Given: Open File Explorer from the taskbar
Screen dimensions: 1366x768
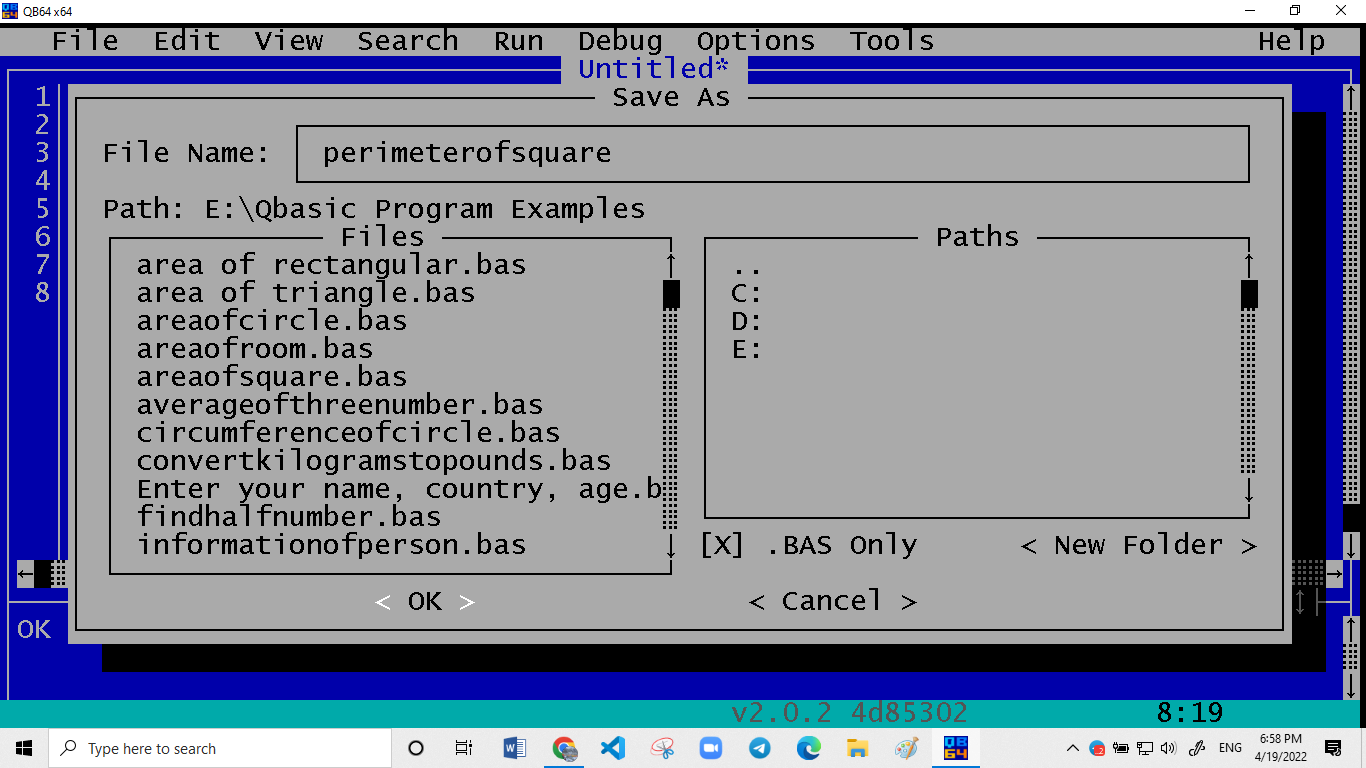Looking at the screenshot, I should 857,748.
